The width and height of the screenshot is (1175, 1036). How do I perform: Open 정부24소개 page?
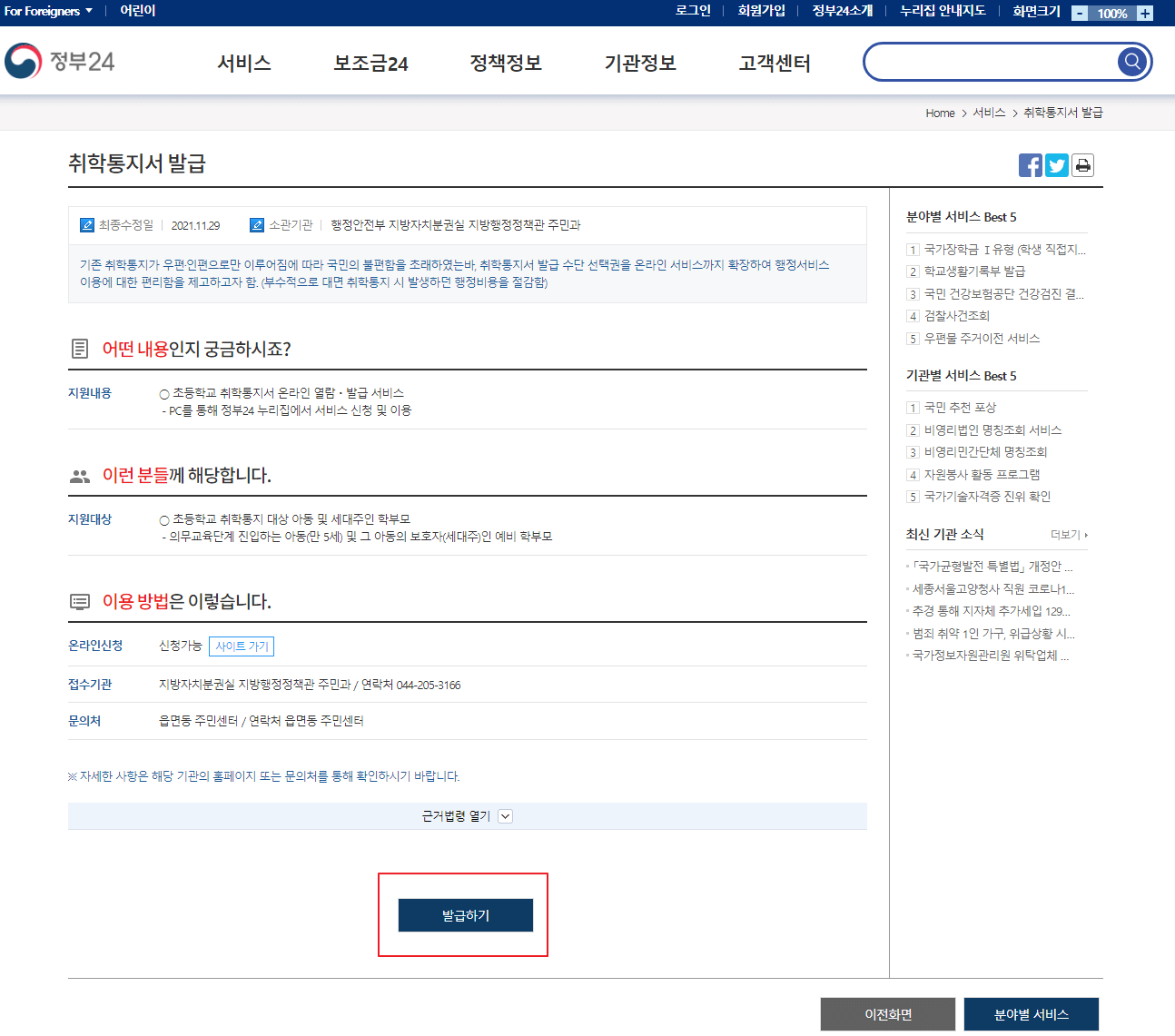pyautogui.click(x=842, y=11)
